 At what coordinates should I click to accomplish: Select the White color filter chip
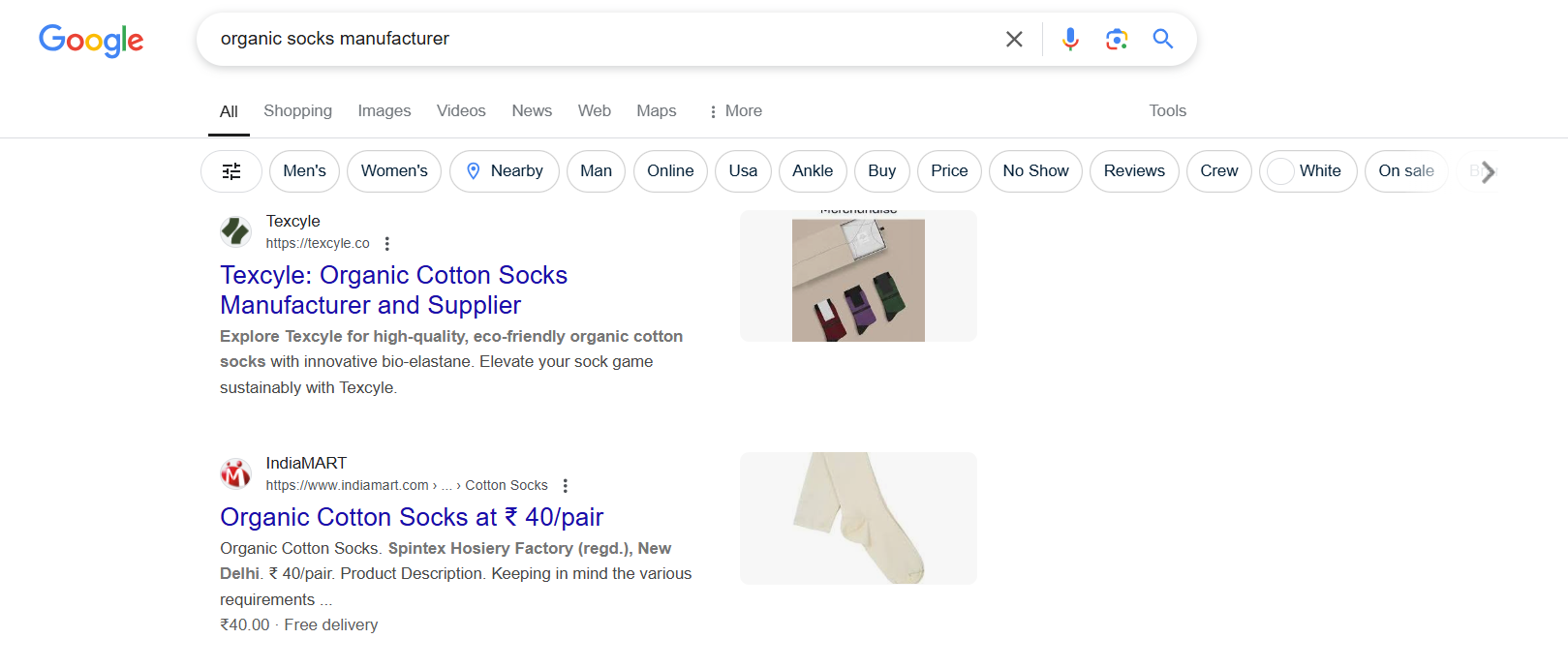[x=1308, y=171]
